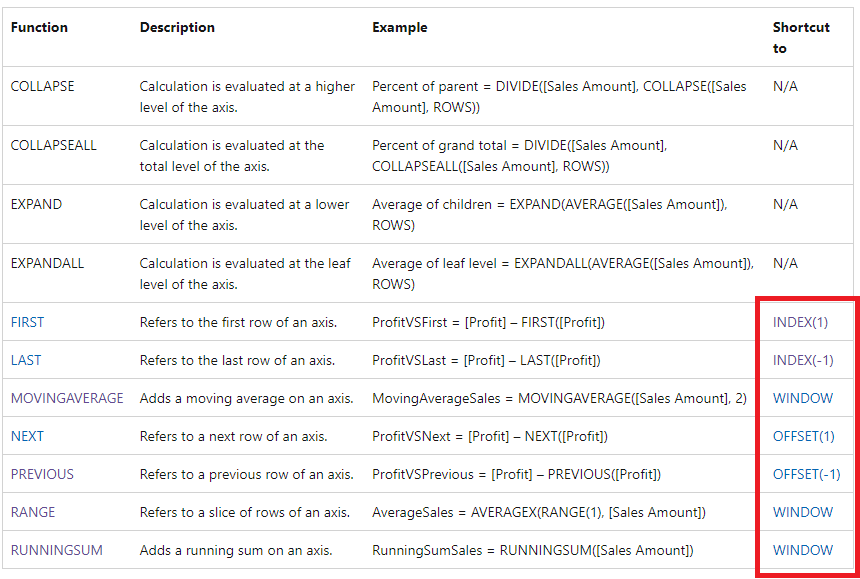Click the COLLAPSE function name cell
Image resolution: width=860 pixels, height=579 pixels.
point(43,86)
